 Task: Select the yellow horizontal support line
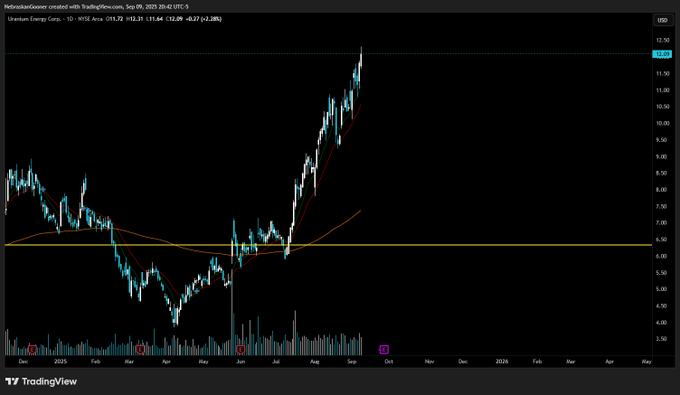point(328,245)
